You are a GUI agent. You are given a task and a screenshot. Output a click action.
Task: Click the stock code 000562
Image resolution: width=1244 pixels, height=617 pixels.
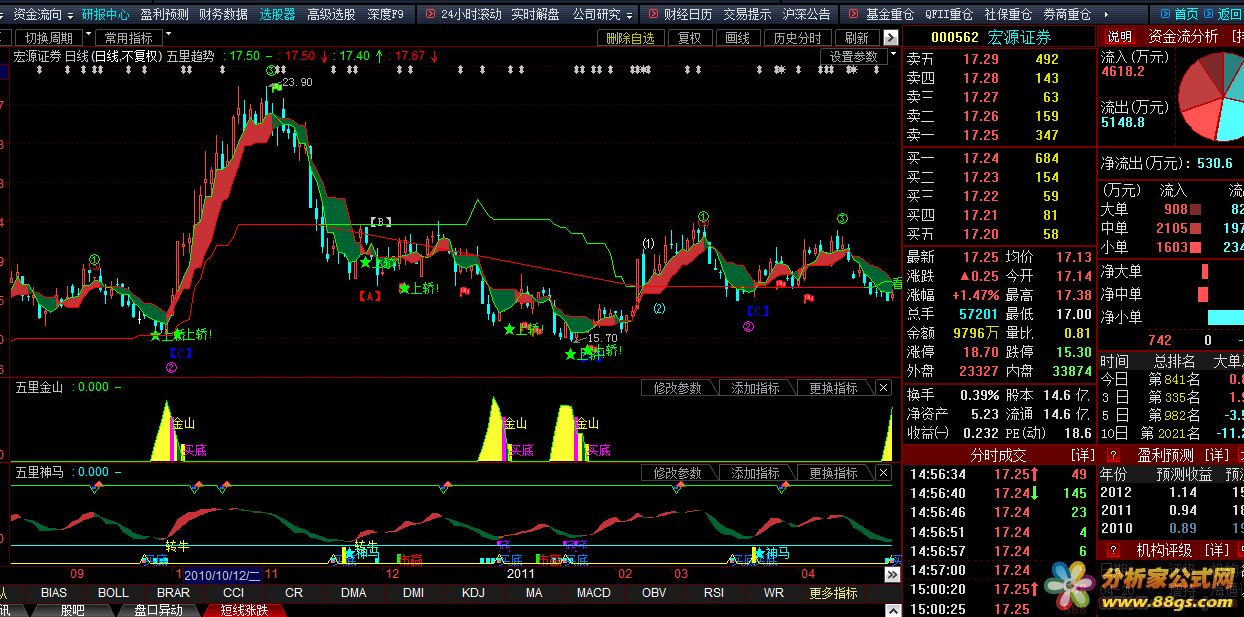[955, 37]
